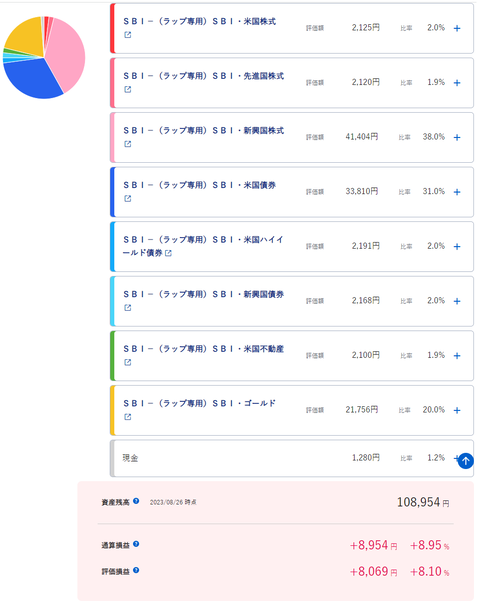Open external link icon for SBI・新興国株式

(127, 144)
